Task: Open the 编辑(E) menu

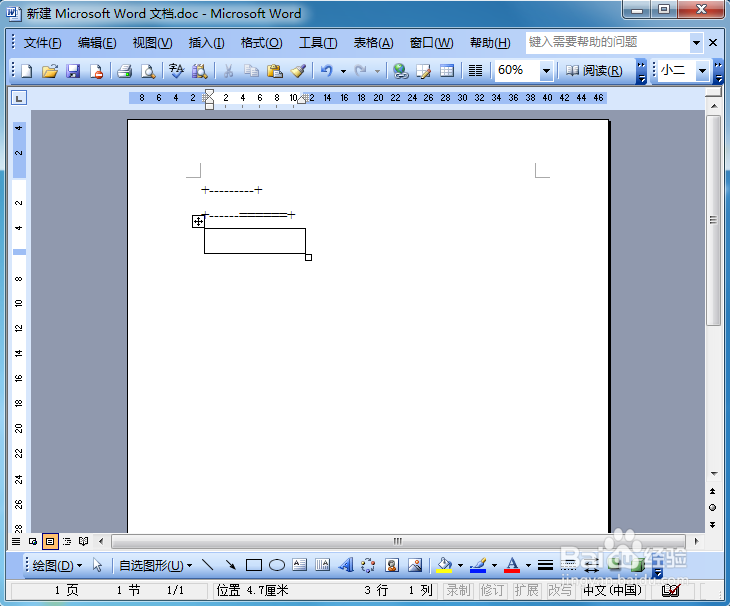Action: 97,43
